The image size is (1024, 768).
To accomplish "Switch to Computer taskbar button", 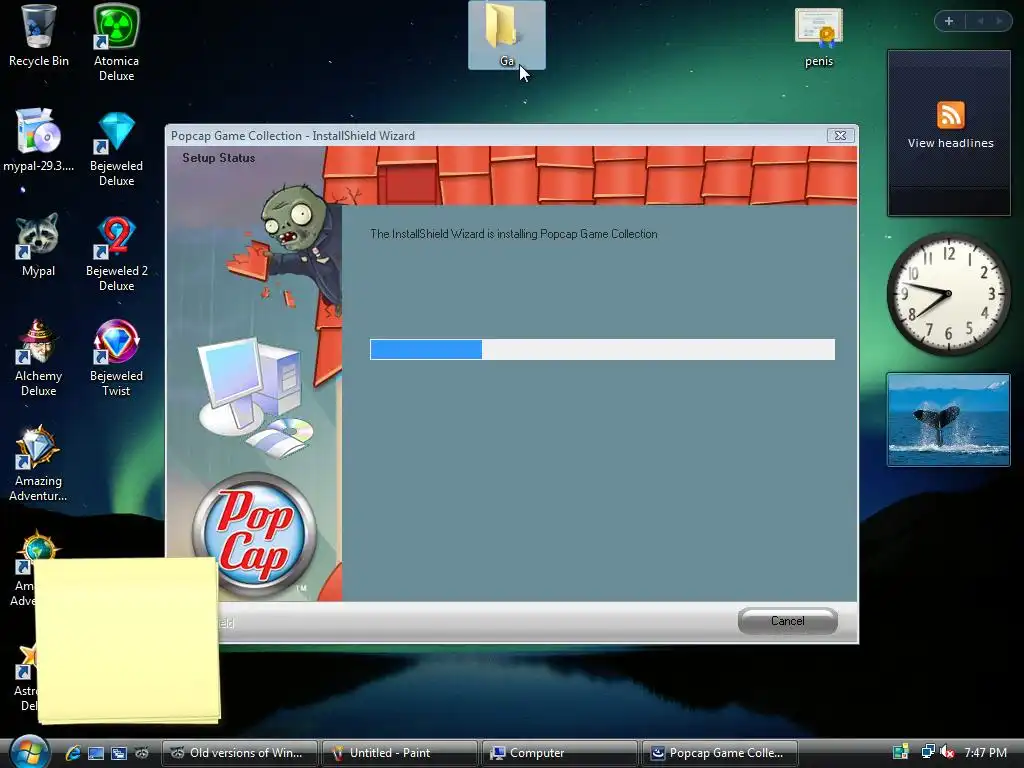I will pyautogui.click(x=560, y=753).
